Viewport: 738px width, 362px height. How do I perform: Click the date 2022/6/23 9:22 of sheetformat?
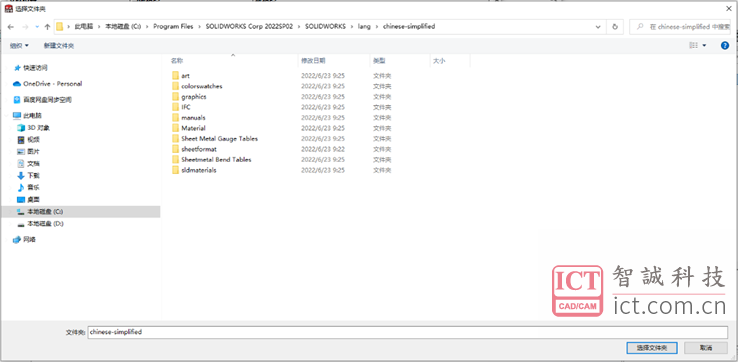pos(323,149)
